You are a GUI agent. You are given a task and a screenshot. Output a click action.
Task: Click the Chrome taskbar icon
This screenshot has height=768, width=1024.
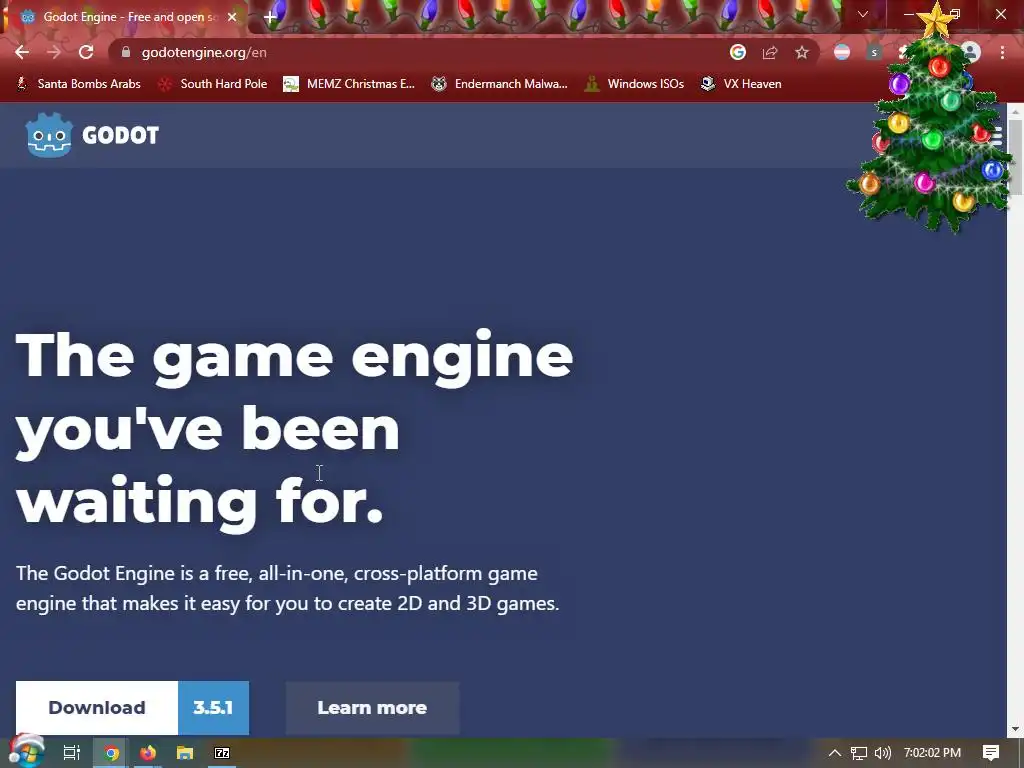pyautogui.click(x=111, y=753)
